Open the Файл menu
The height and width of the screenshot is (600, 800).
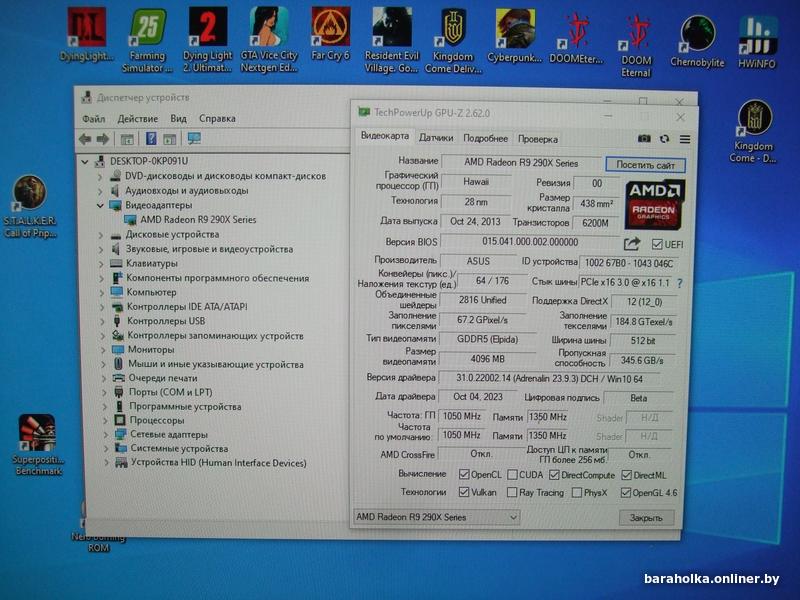point(94,119)
